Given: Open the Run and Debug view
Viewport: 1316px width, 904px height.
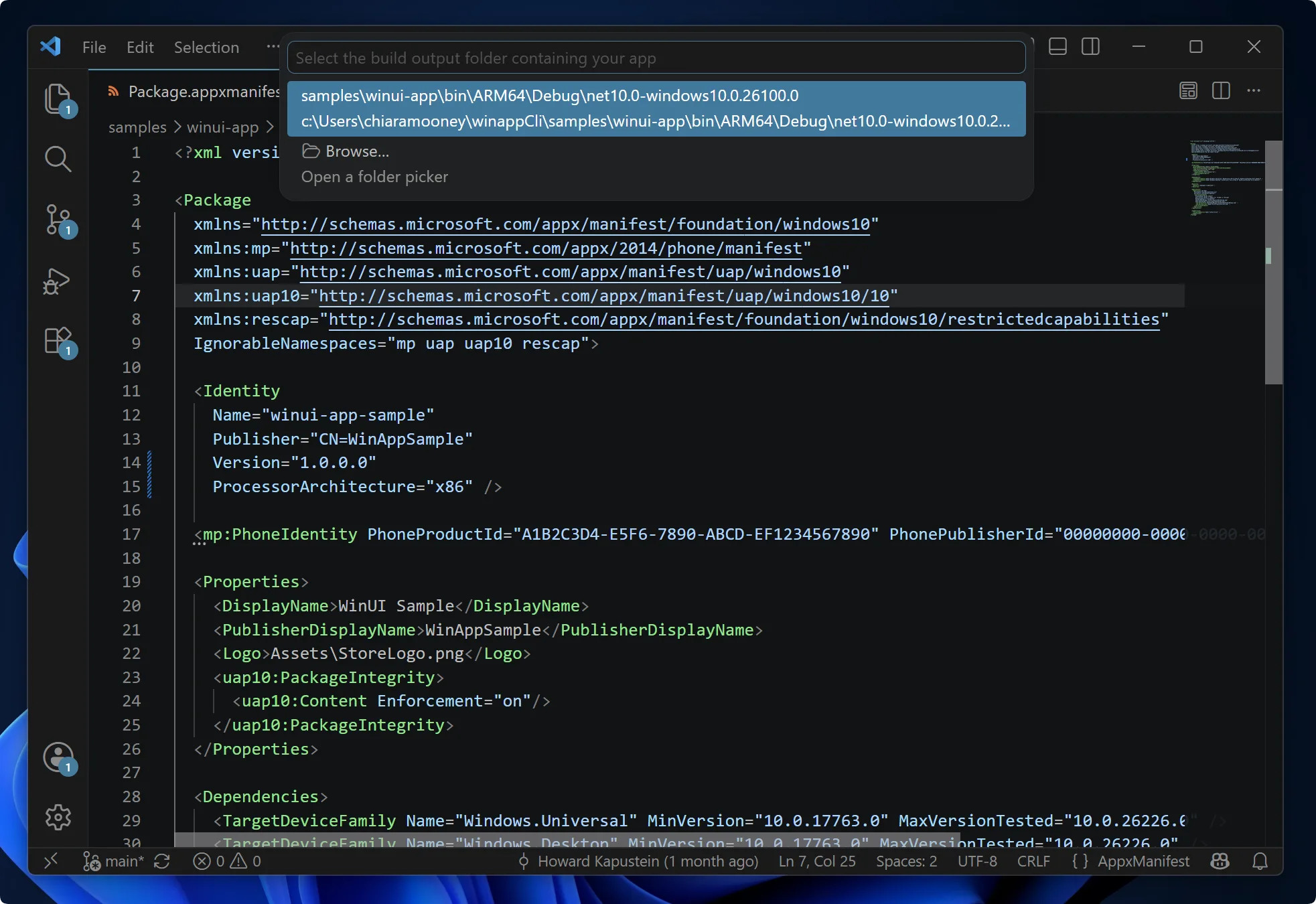Looking at the screenshot, I should point(57,281).
